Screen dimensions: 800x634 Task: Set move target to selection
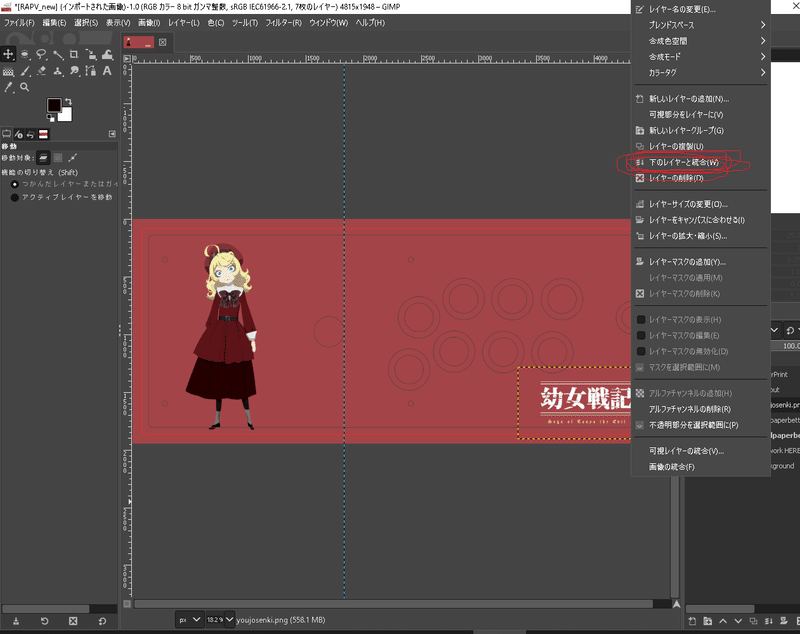58,158
